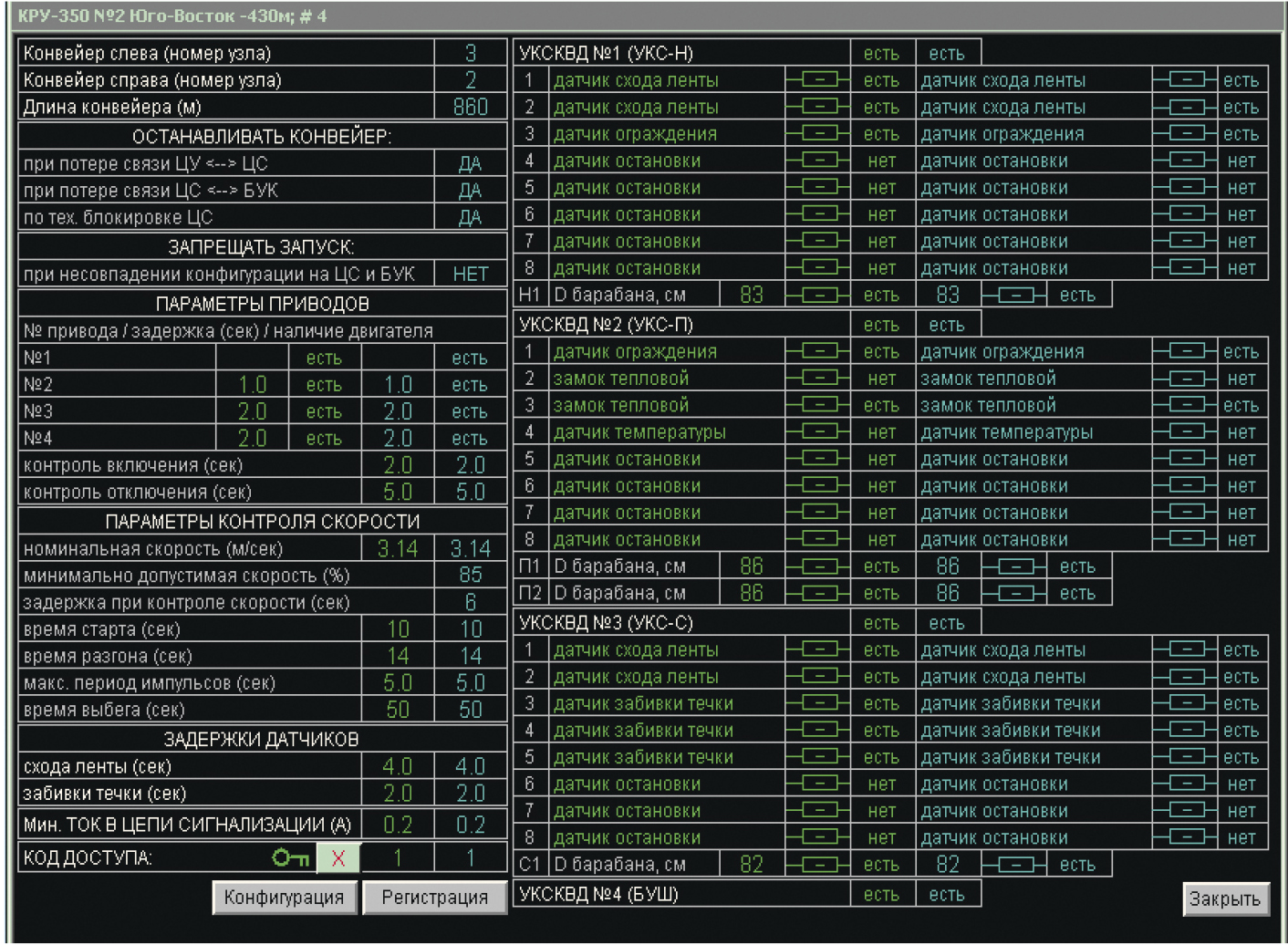Click cyan contact symbol in П2 D барабана row
This screenshot has width=1288, height=945.
tap(1013, 594)
